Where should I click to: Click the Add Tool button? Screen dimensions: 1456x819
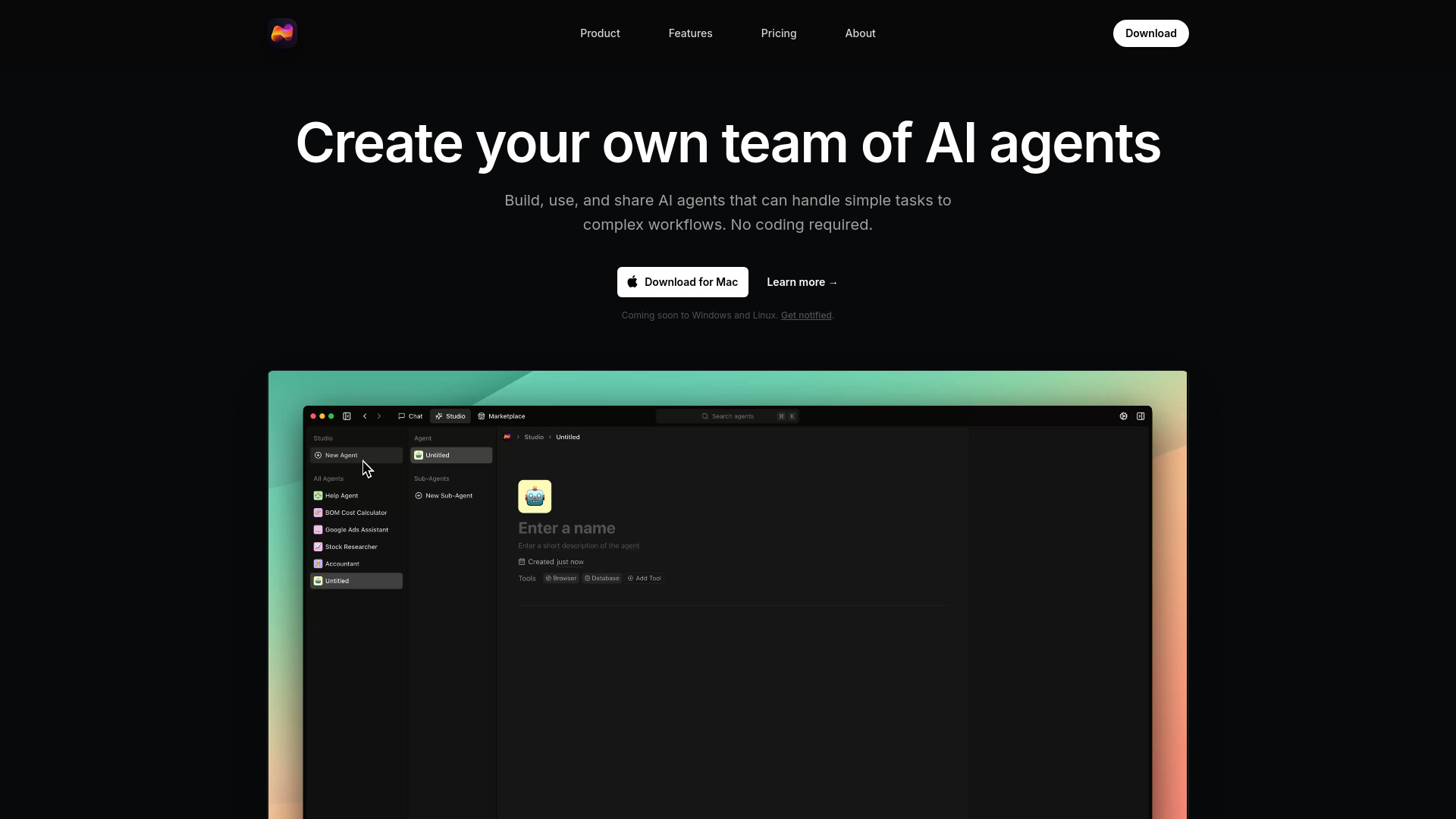(644, 578)
